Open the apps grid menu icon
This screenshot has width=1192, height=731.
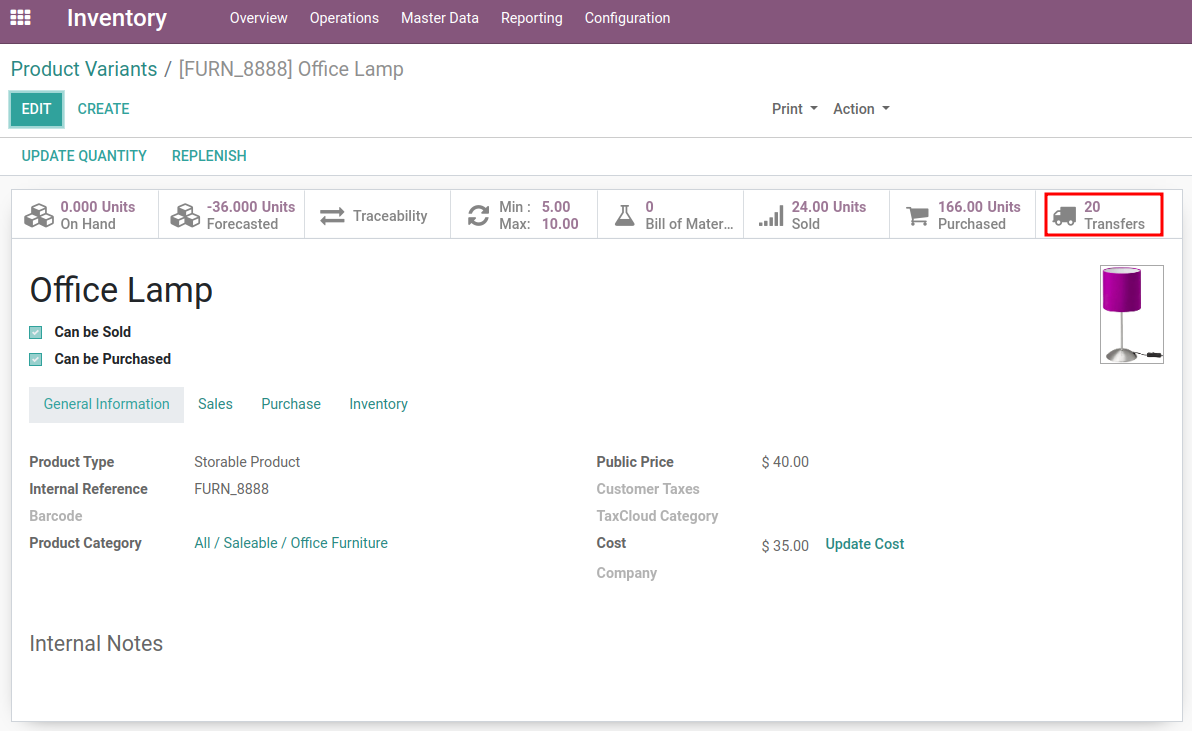[x=20, y=18]
